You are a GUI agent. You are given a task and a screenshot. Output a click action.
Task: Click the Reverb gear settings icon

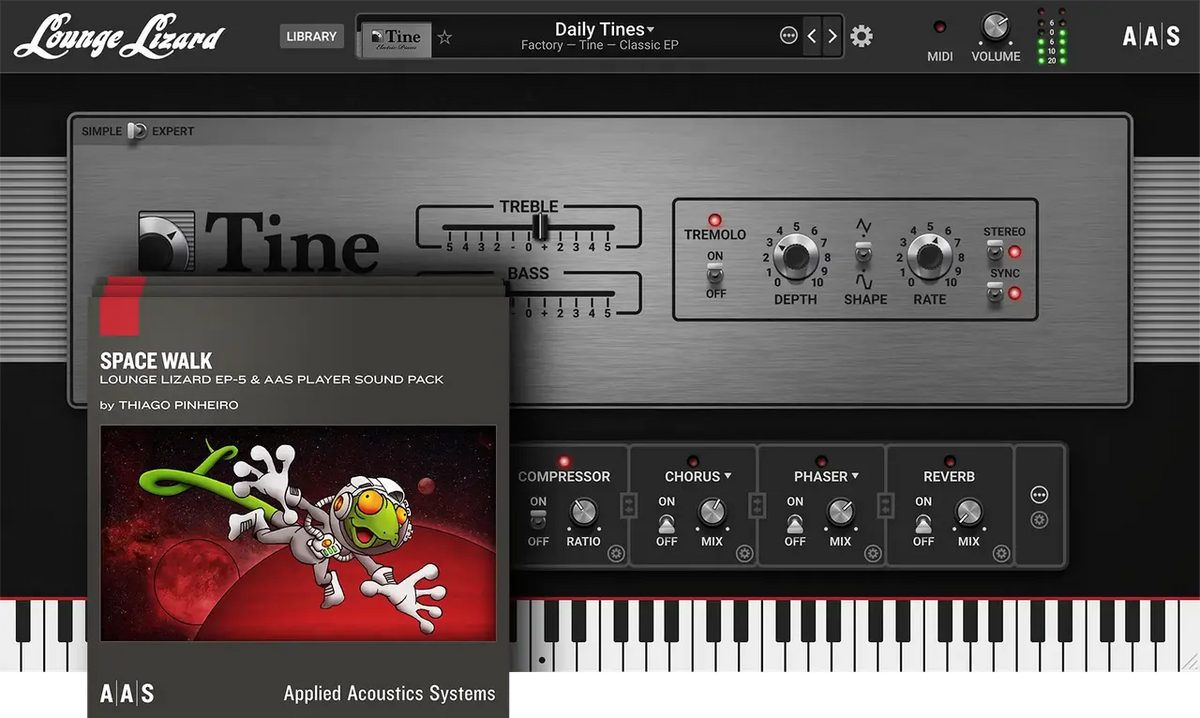(x=1001, y=552)
